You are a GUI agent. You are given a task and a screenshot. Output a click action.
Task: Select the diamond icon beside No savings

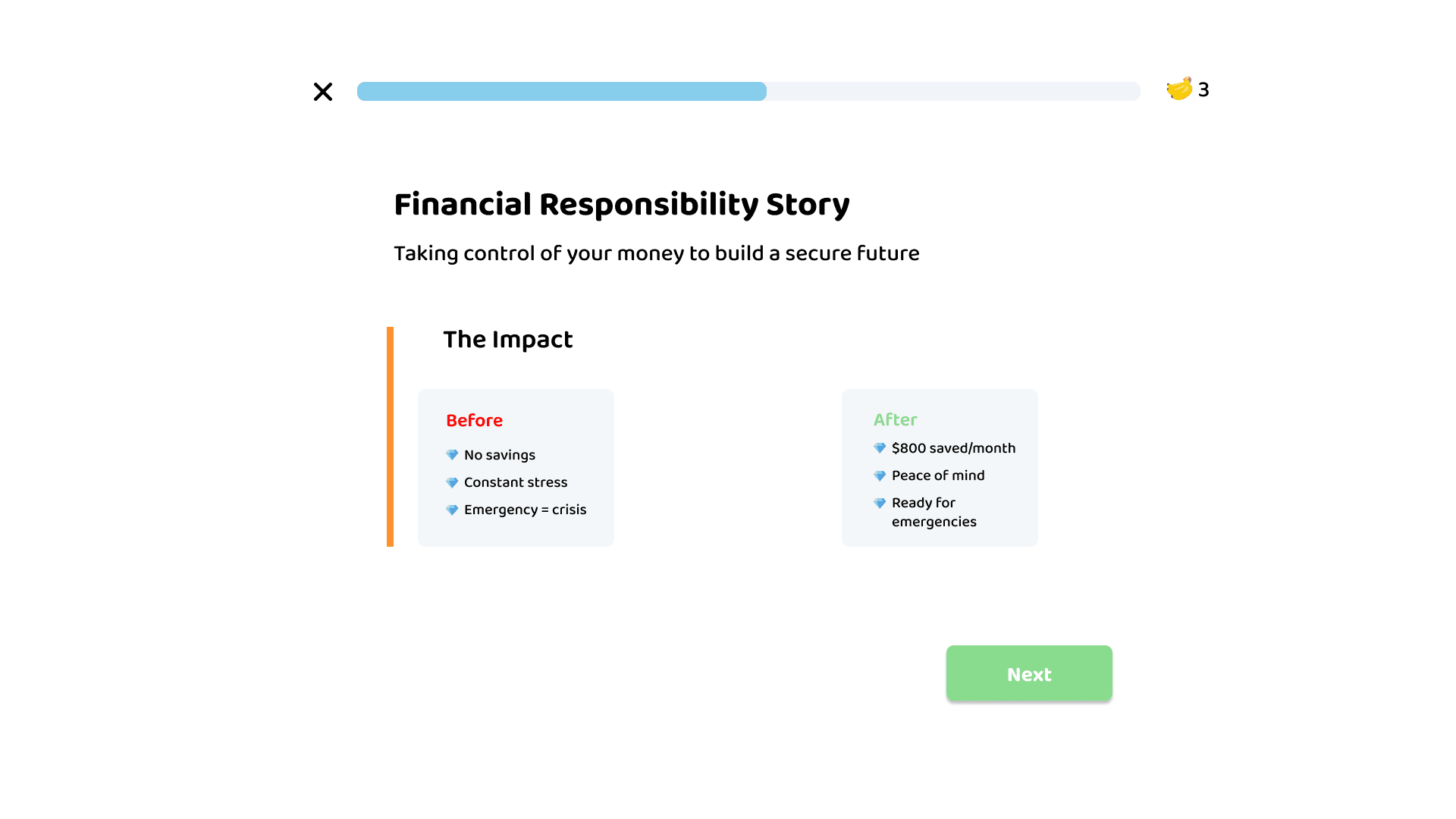tap(452, 454)
